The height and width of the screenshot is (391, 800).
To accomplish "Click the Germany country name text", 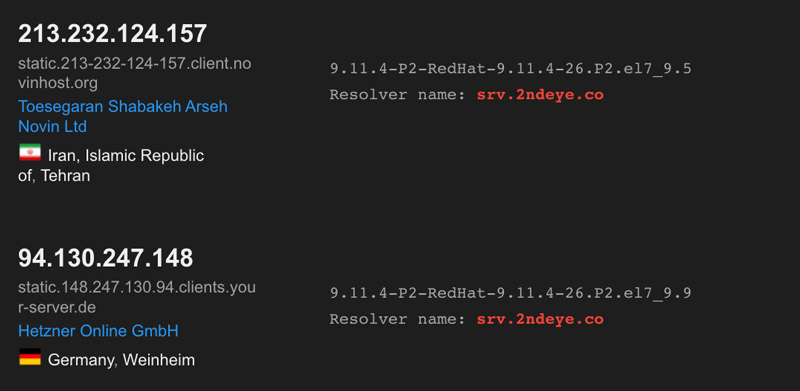I will click(x=83, y=360).
